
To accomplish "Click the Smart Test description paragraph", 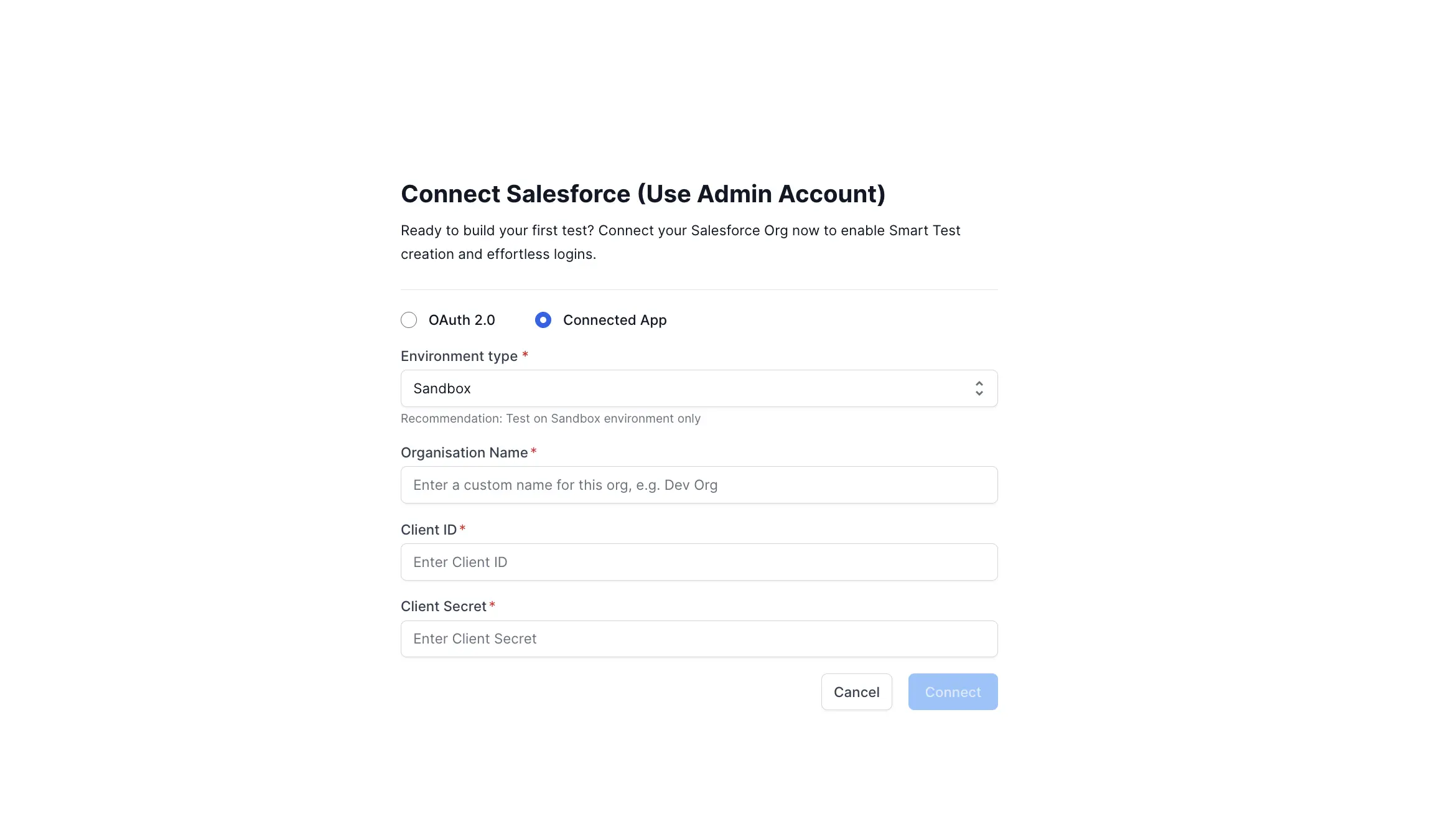I will (680, 241).
